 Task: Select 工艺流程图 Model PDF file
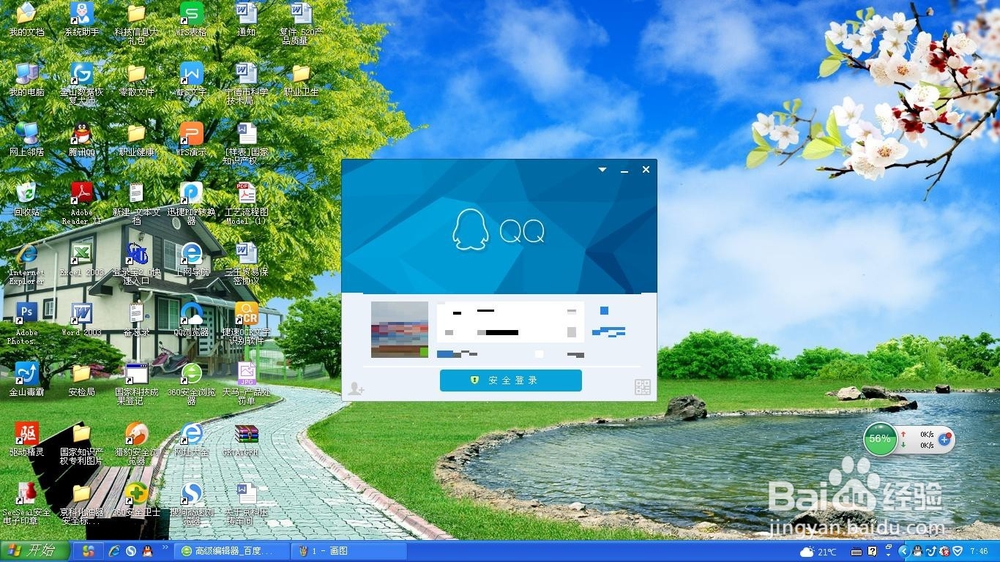(x=246, y=203)
